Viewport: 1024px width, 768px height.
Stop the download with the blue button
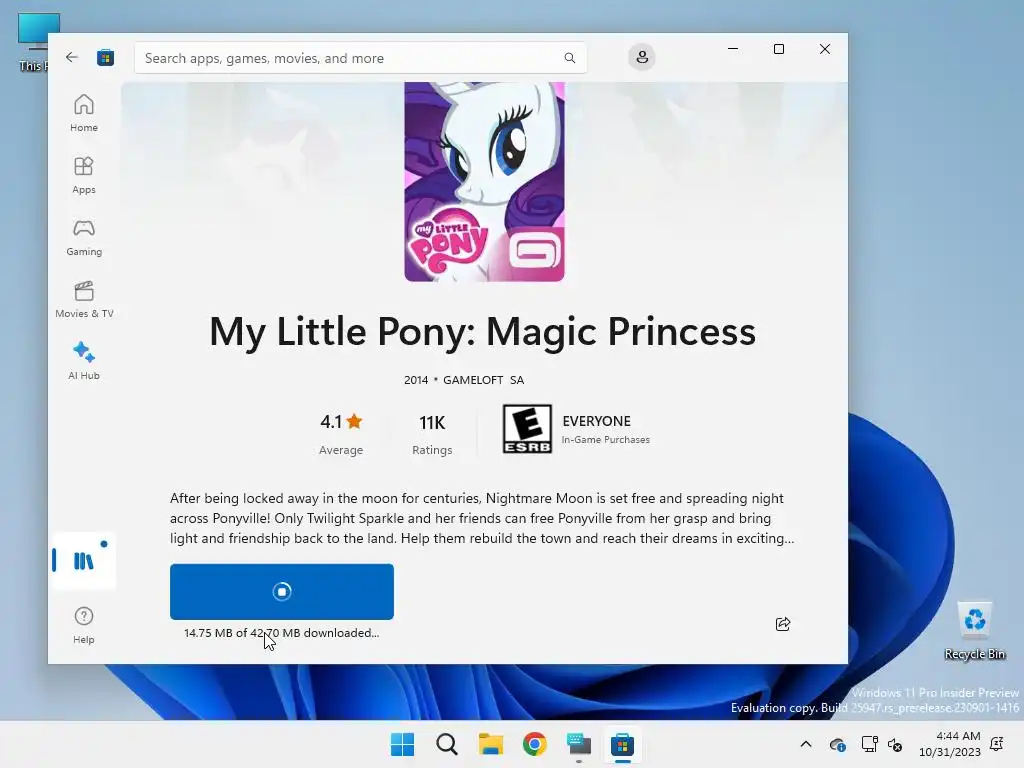click(281, 592)
